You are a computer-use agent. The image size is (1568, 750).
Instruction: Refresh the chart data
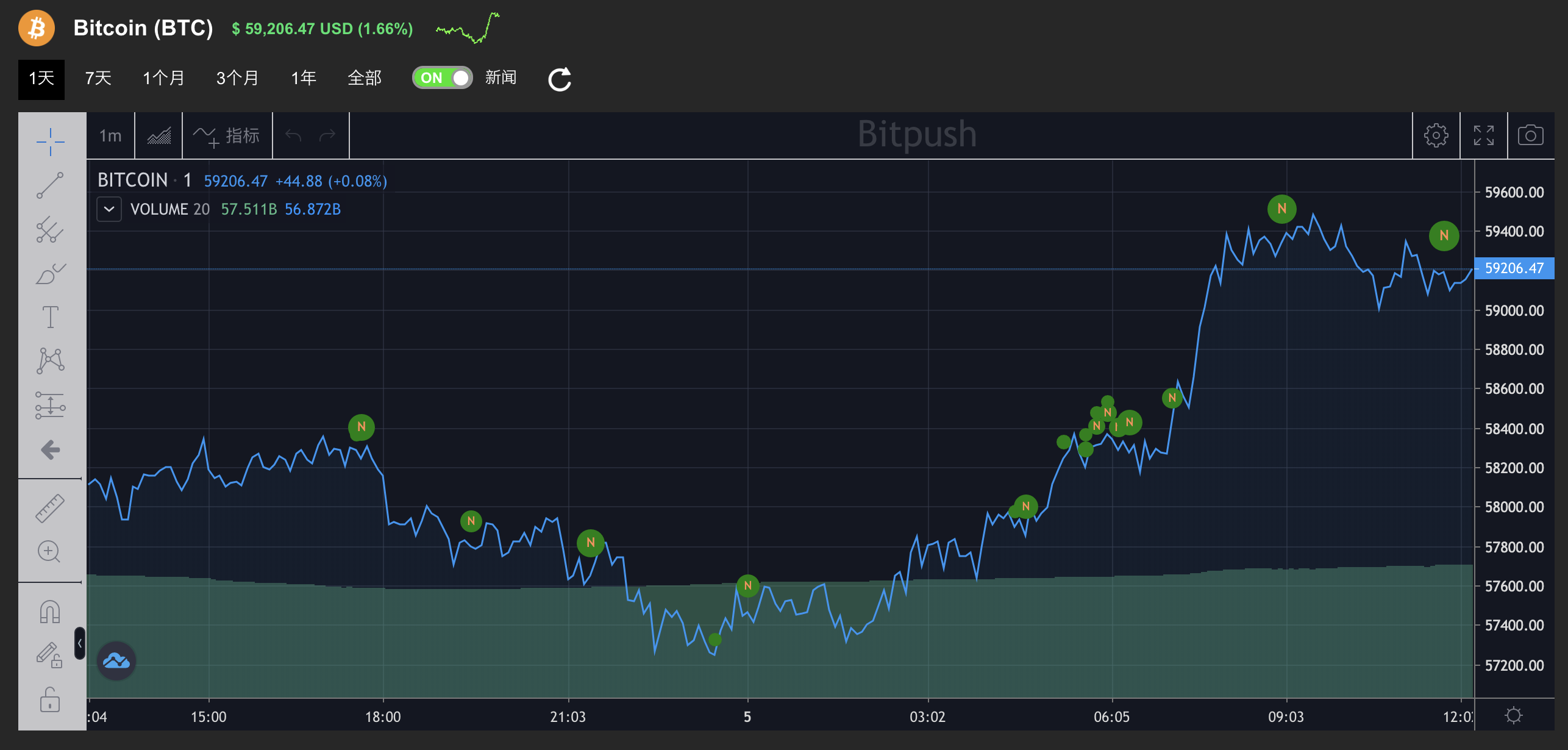pyautogui.click(x=559, y=79)
